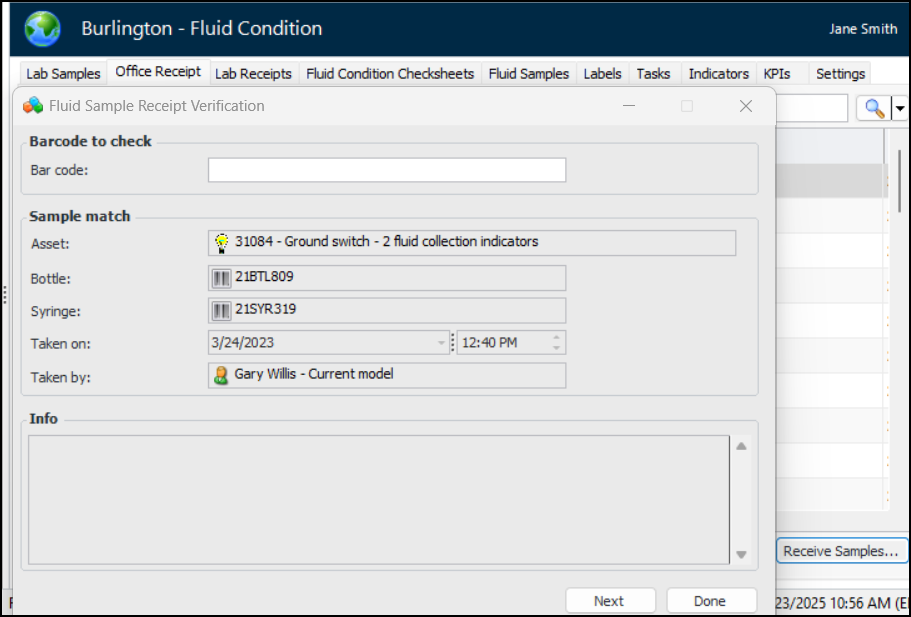Click the lightbulb icon beside asset 31084

click(x=221, y=243)
